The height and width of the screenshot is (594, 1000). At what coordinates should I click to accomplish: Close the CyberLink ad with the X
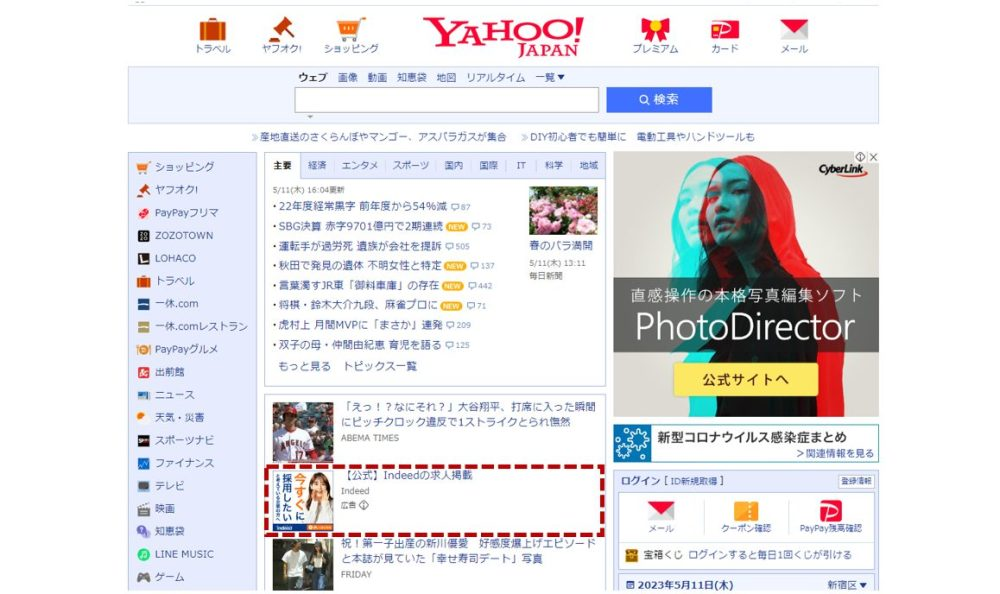pos(873,157)
